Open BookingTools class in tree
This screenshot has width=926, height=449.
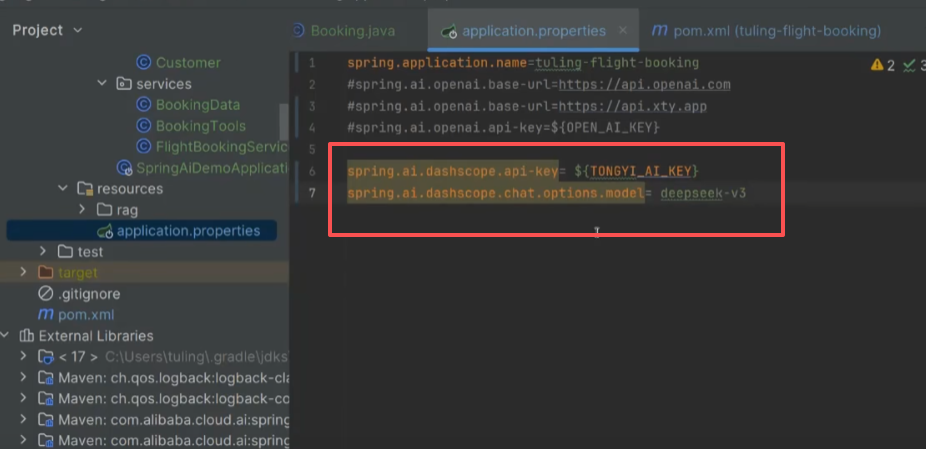tap(201, 126)
